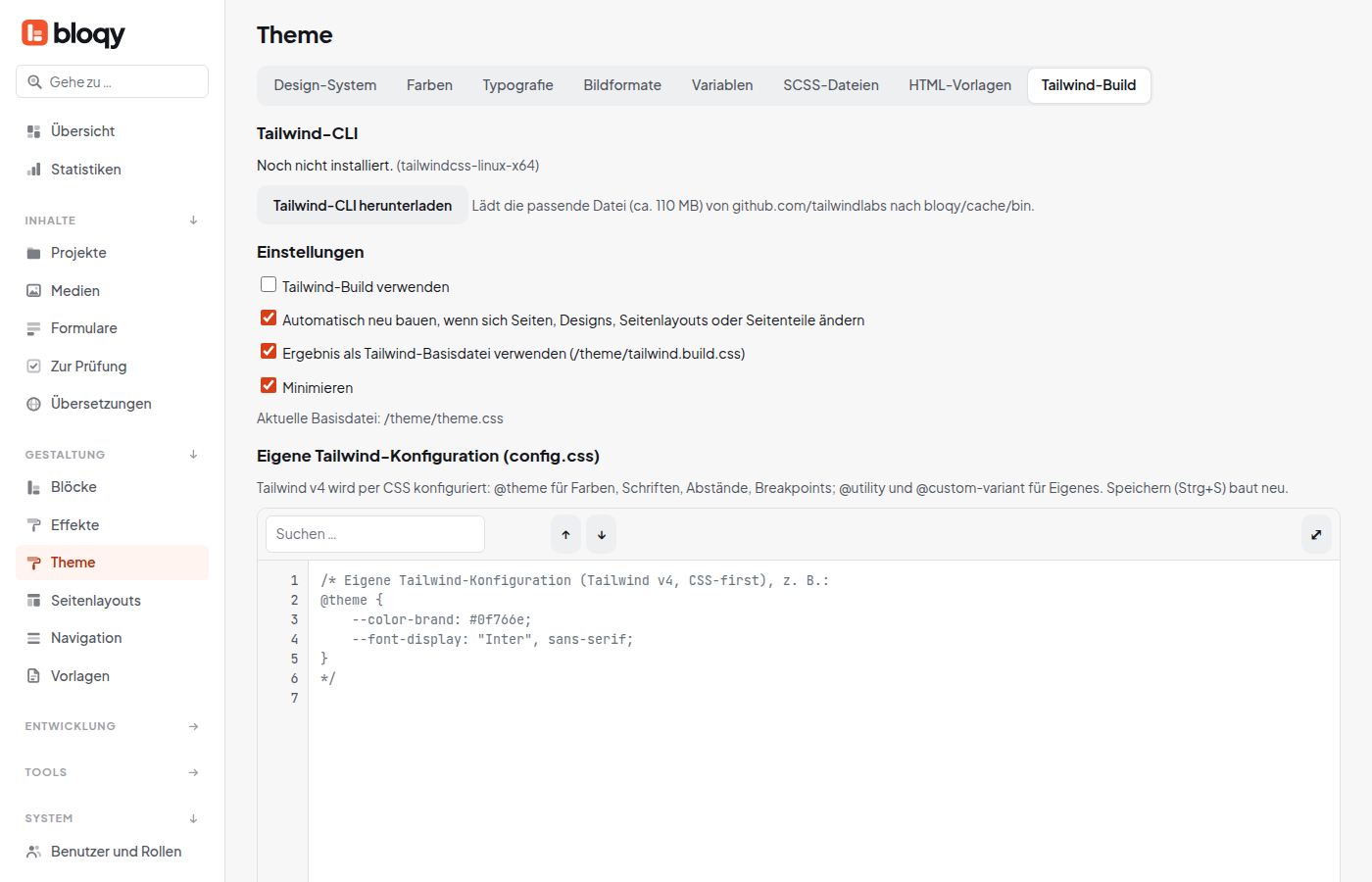Click the Formulare icon in sidebar
The image size is (1372, 882).
[33, 328]
